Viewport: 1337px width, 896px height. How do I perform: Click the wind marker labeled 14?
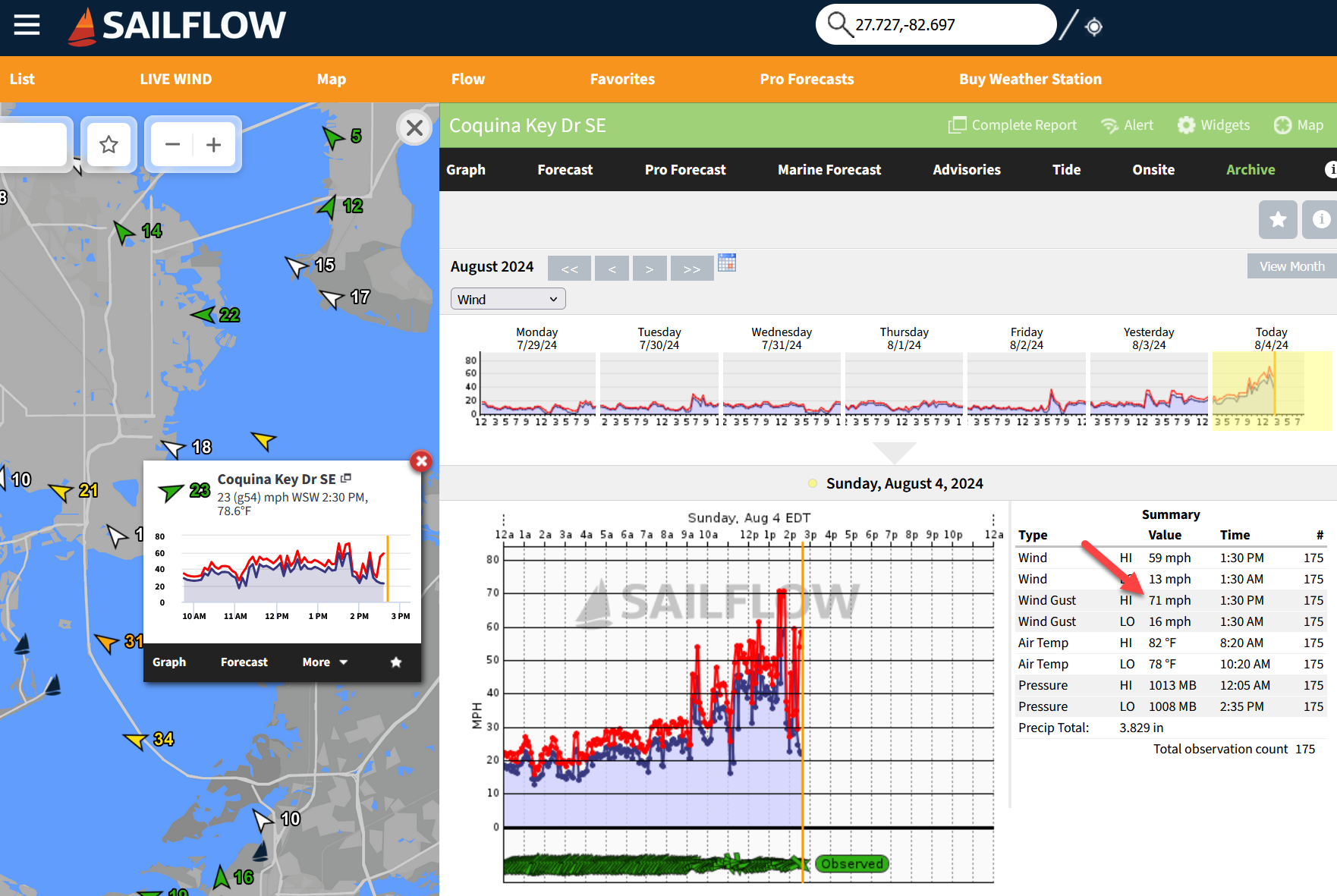137,231
